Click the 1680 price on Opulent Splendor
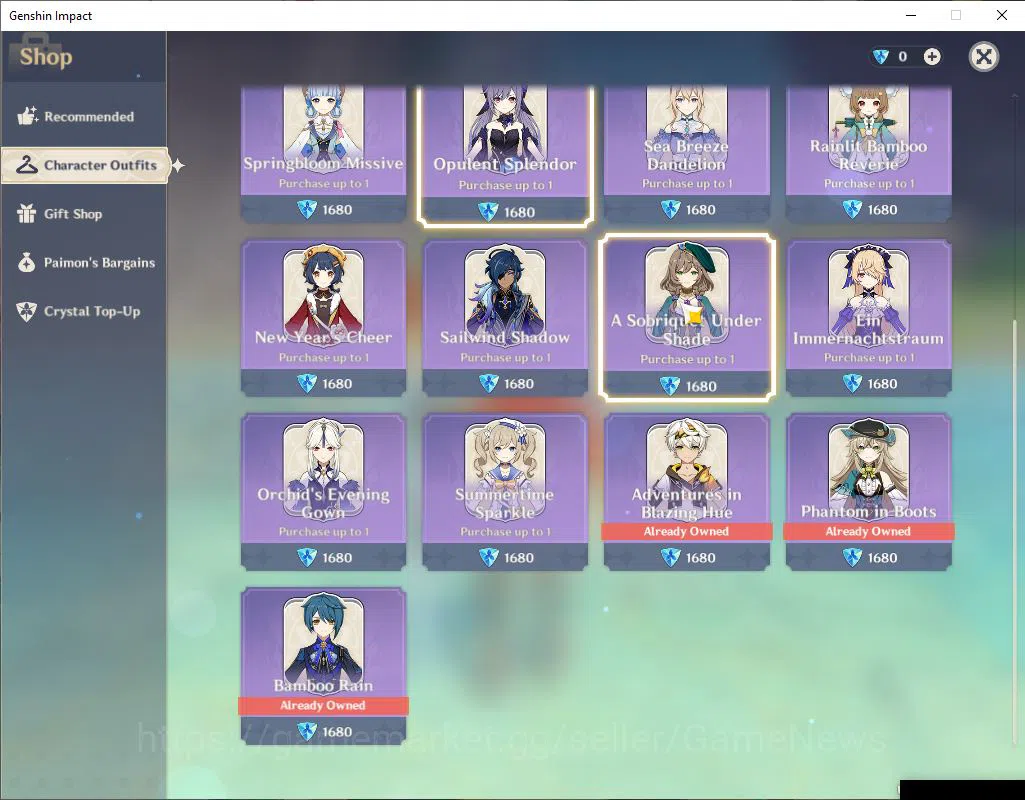Viewport: 1025px width, 800px height. click(519, 212)
